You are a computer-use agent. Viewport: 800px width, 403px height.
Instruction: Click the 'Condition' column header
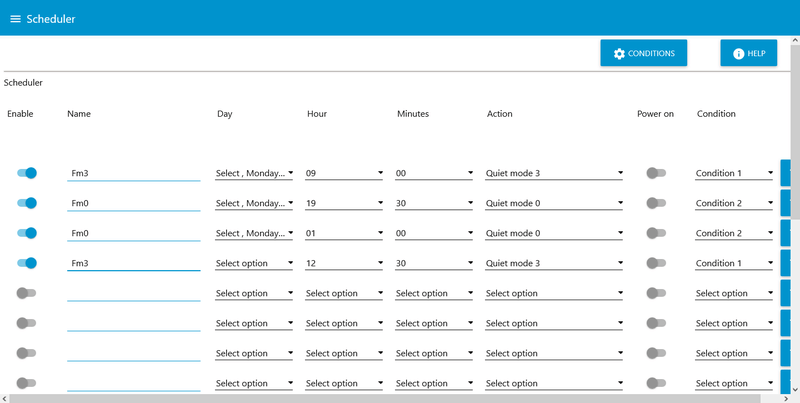click(x=716, y=114)
